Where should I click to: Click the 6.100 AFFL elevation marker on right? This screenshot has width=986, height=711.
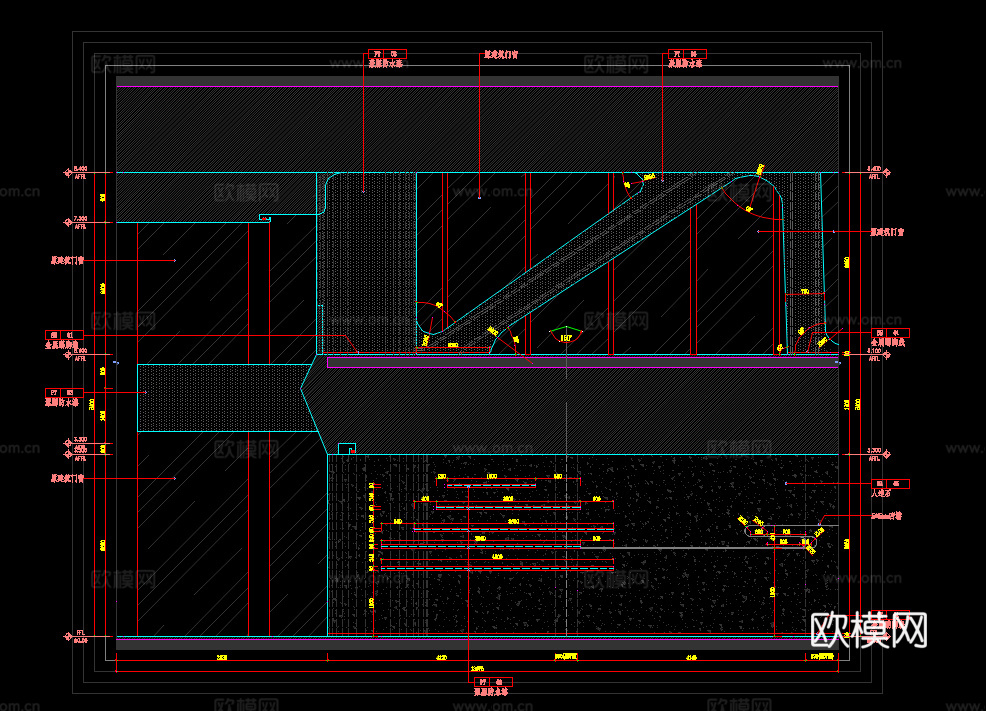click(x=878, y=355)
